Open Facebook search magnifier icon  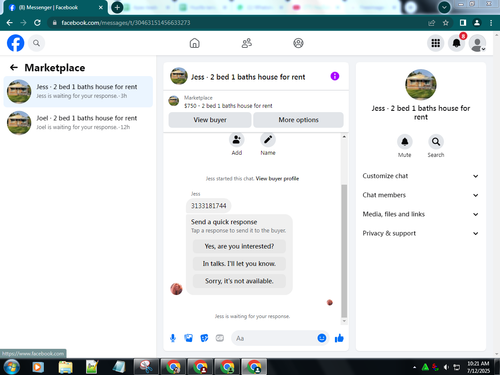[x=36, y=43]
